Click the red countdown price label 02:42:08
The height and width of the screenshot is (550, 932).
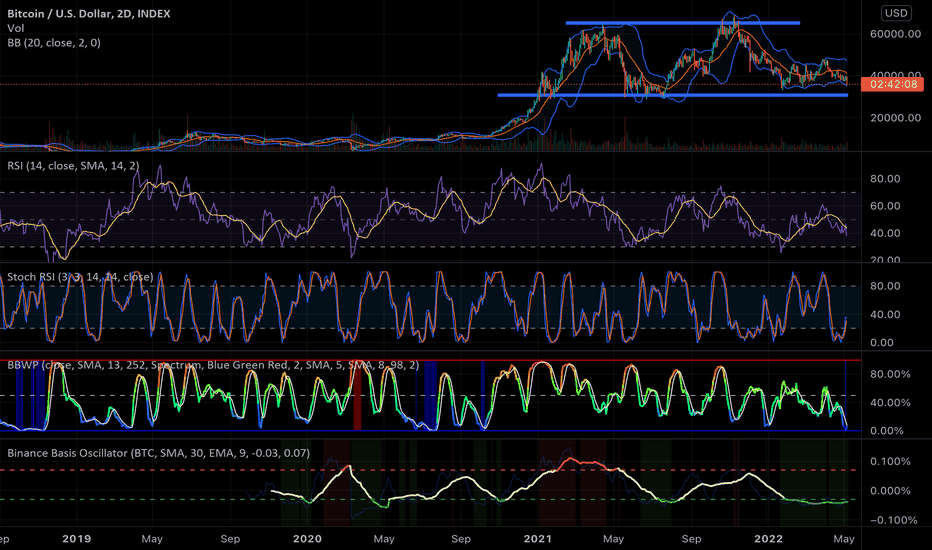tap(893, 84)
